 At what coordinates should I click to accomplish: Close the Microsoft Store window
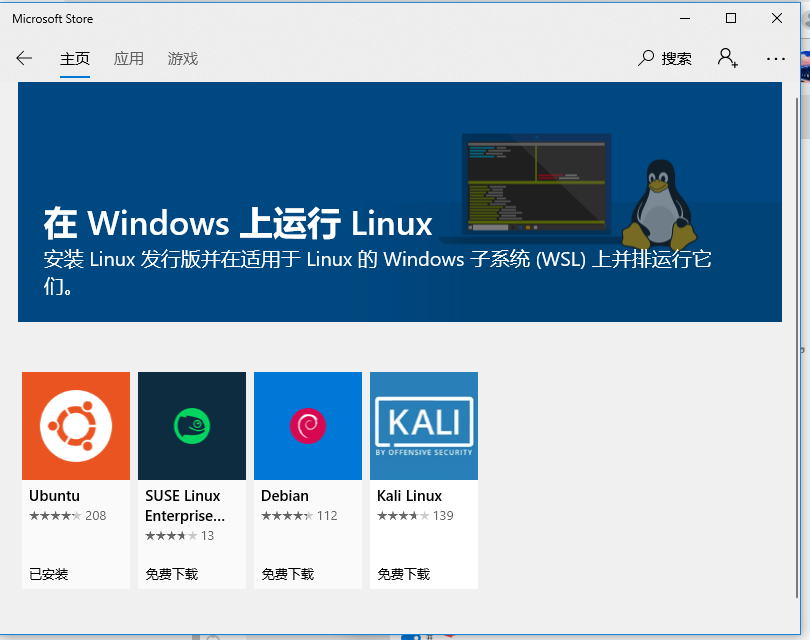coord(777,19)
